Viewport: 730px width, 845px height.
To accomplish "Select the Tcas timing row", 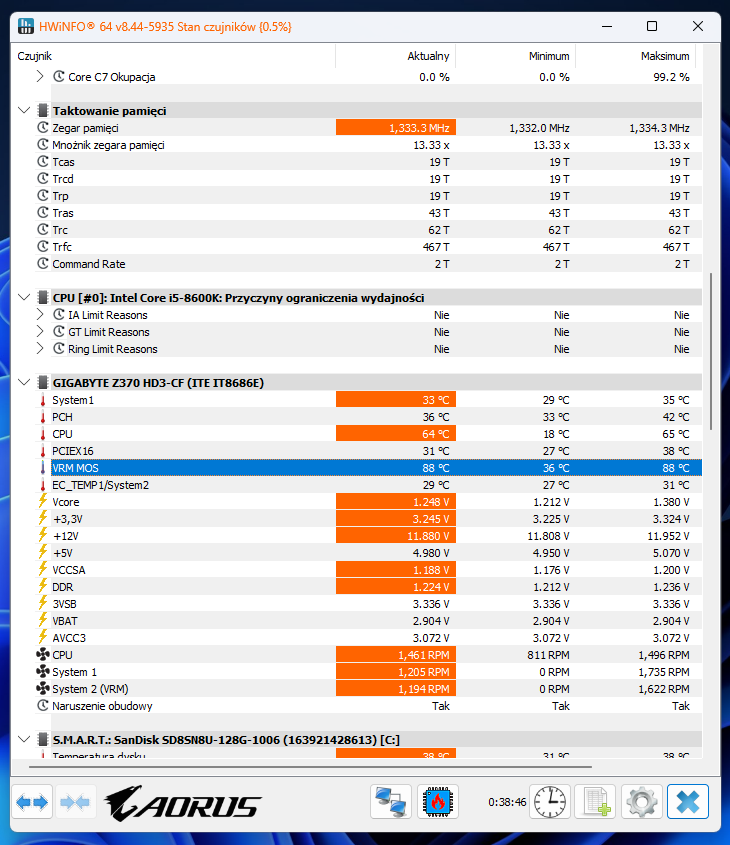I will click(369, 162).
